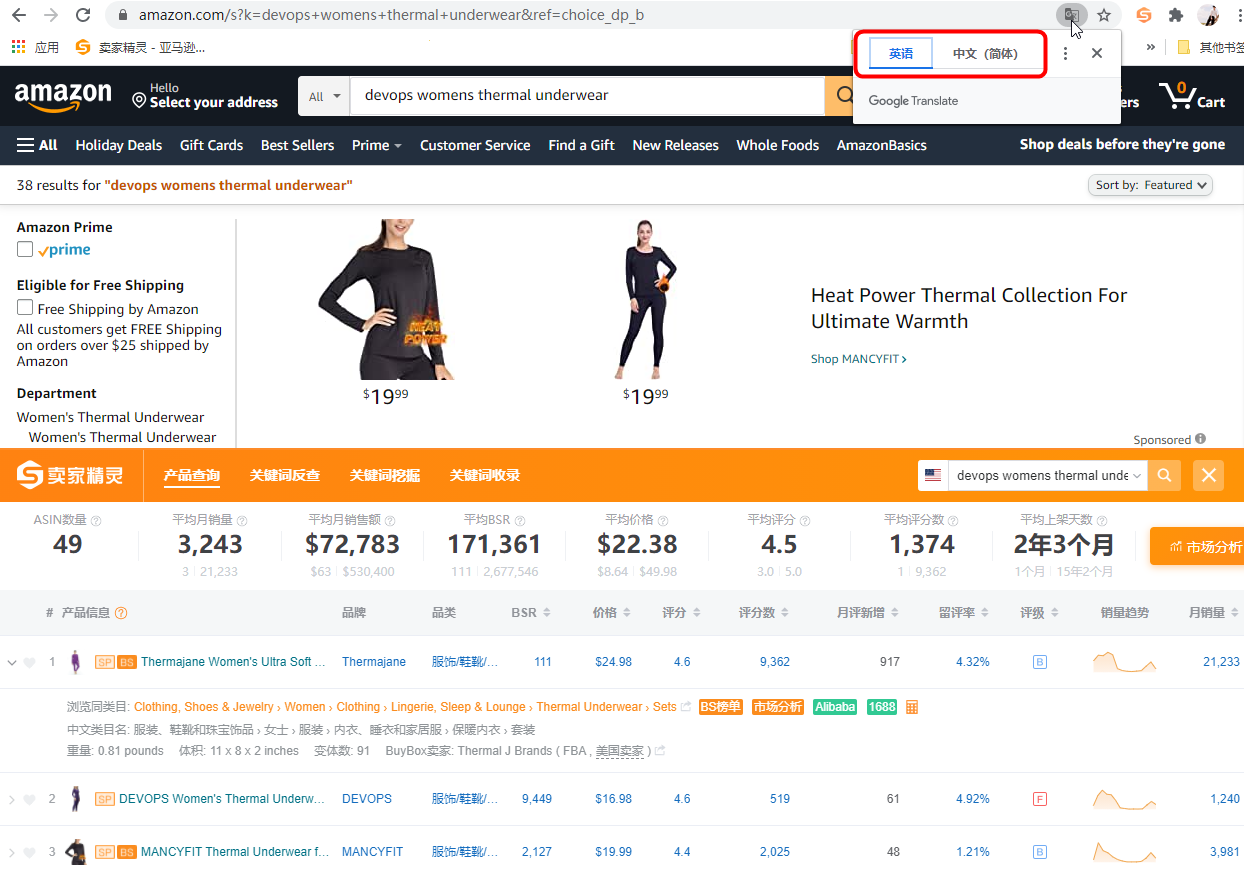
Task: Click the DEVOPS brand link
Action: click(x=367, y=799)
